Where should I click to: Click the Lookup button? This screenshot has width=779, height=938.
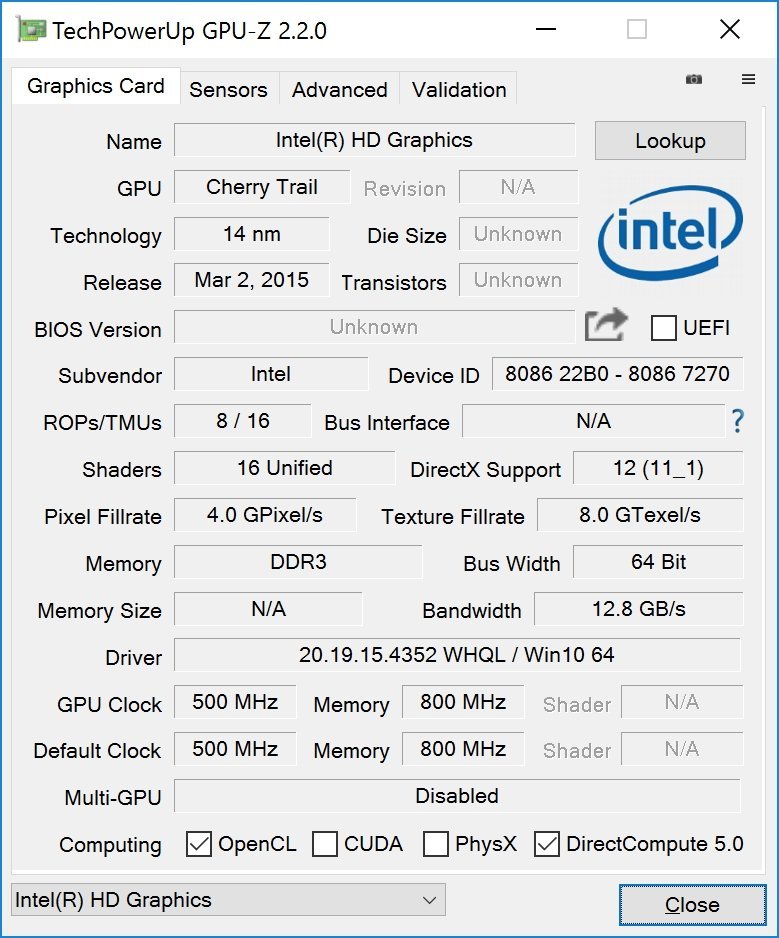click(670, 141)
